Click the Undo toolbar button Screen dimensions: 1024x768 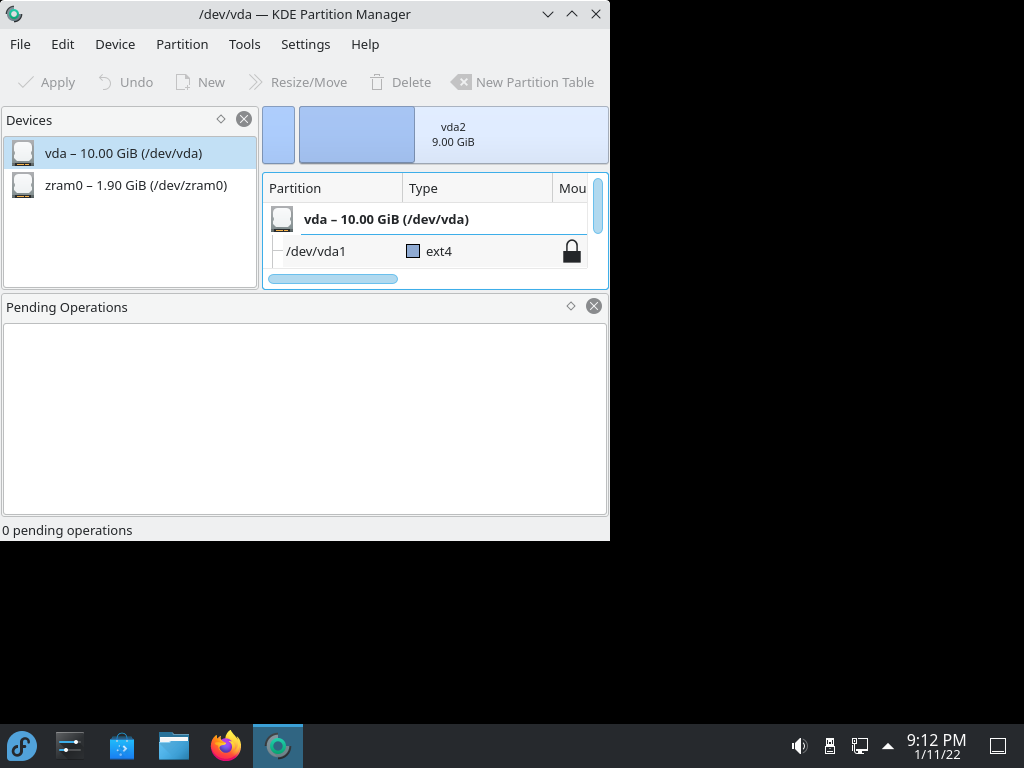click(x=125, y=82)
